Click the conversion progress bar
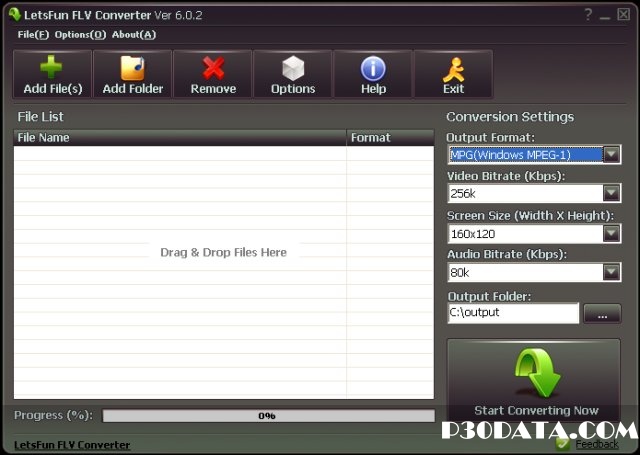 pyautogui.click(x=268, y=415)
